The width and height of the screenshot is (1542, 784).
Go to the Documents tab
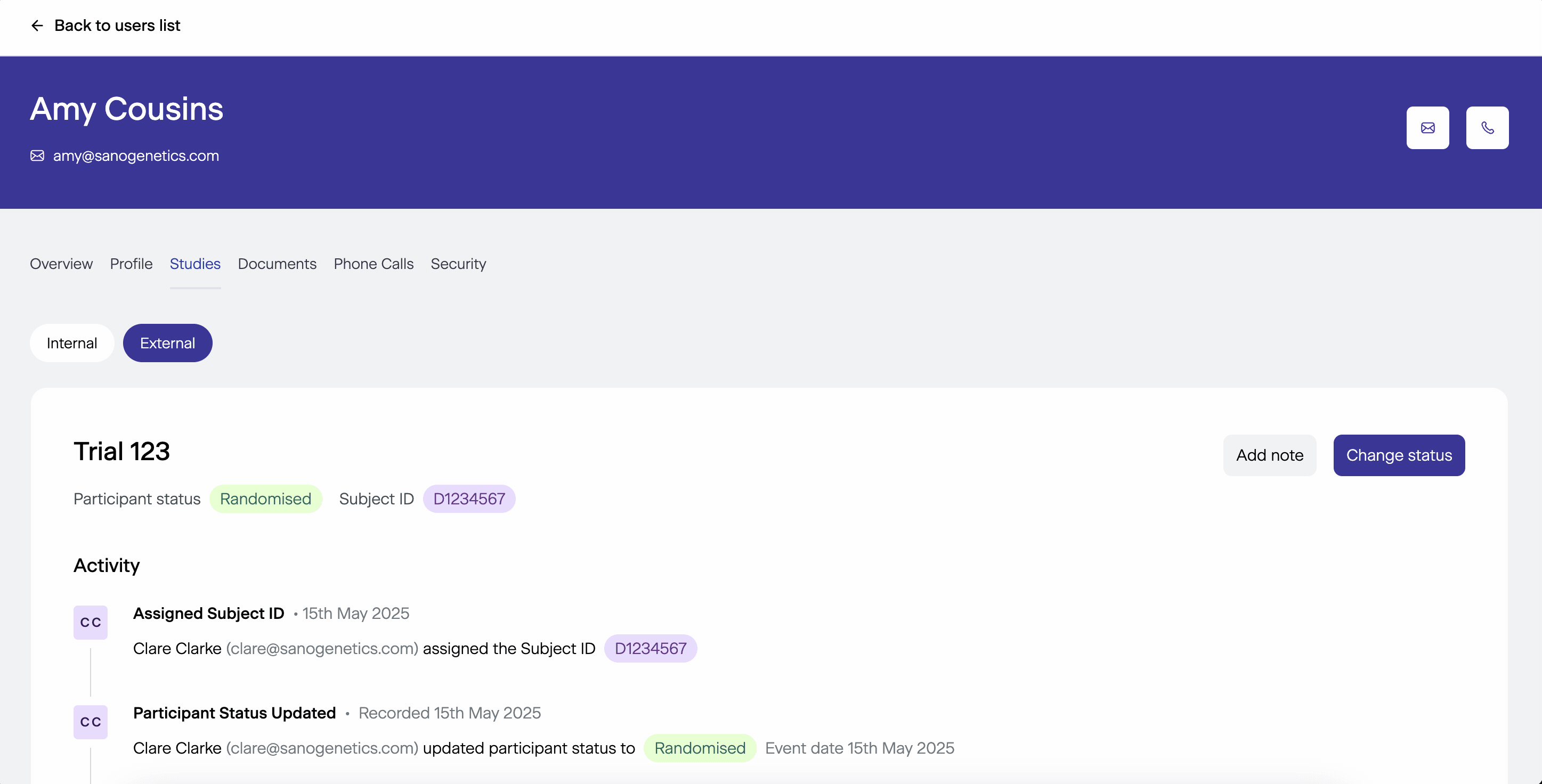[x=277, y=264]
